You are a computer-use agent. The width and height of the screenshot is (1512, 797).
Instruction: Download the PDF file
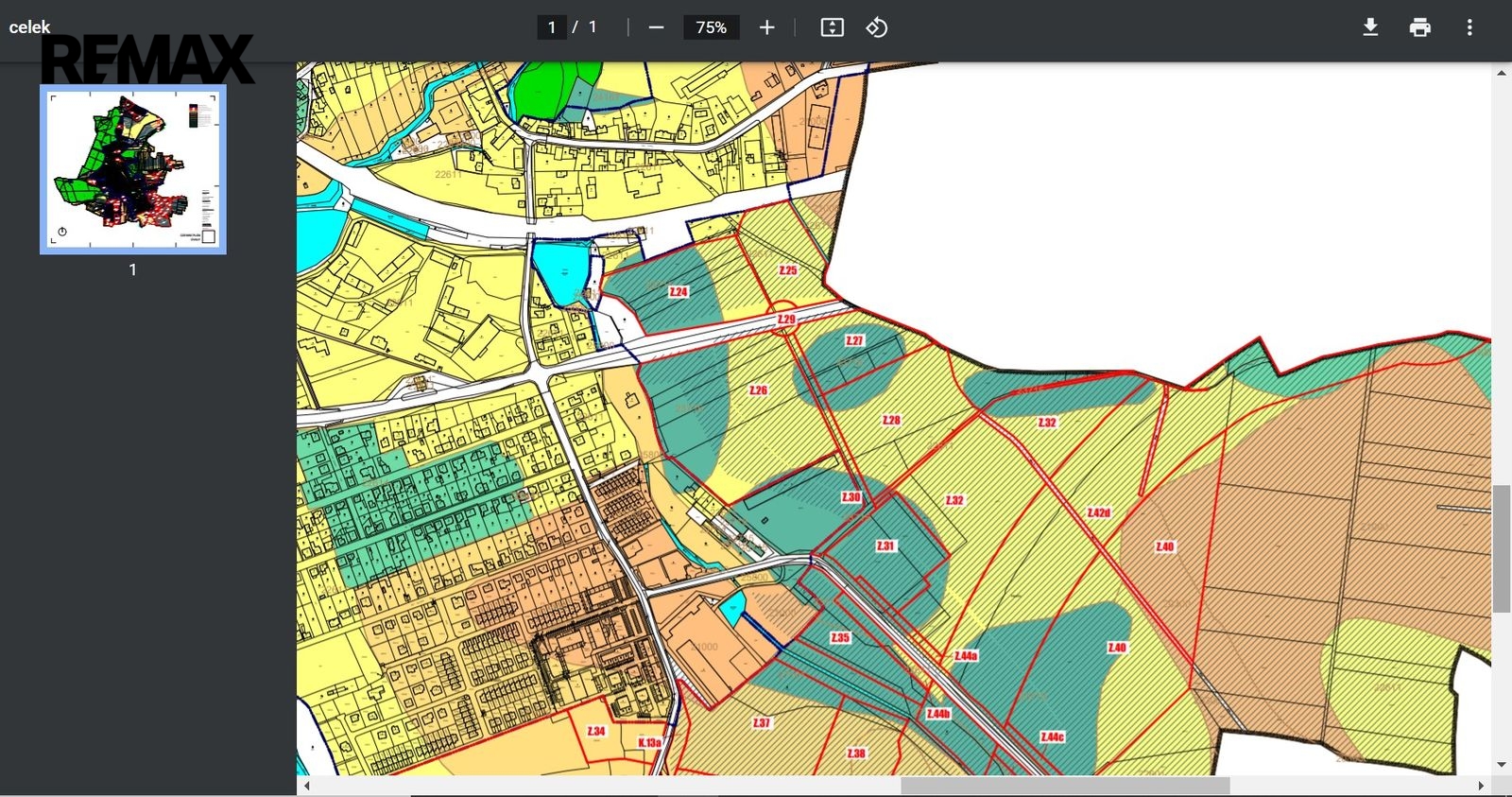point(1370,27)
